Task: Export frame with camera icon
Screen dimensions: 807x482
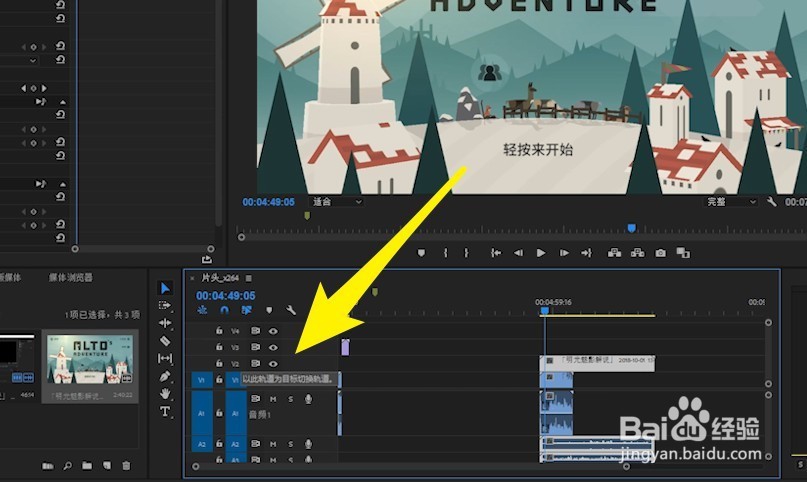Action: point(660,253)
